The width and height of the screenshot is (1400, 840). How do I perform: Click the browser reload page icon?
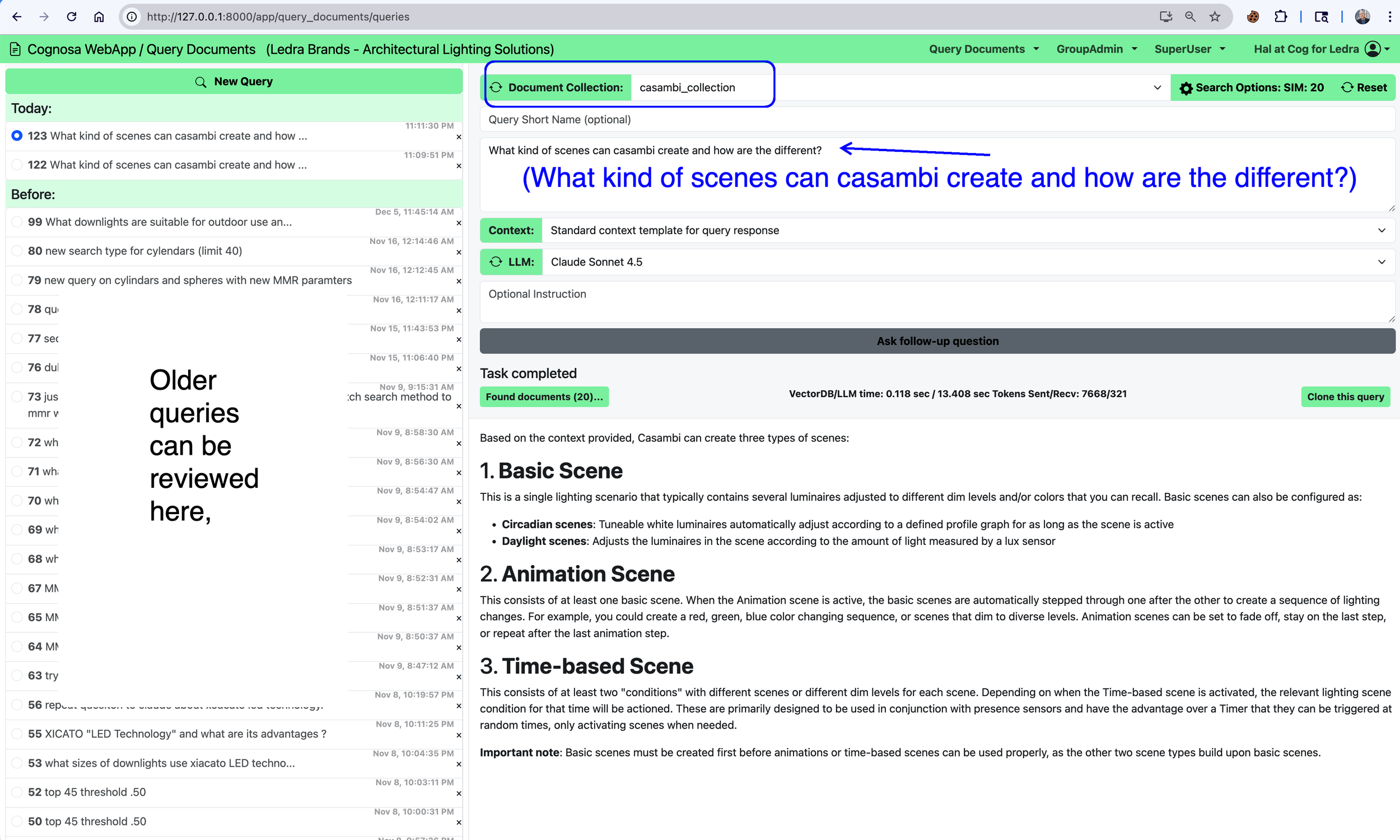click(x=71, y=16)
